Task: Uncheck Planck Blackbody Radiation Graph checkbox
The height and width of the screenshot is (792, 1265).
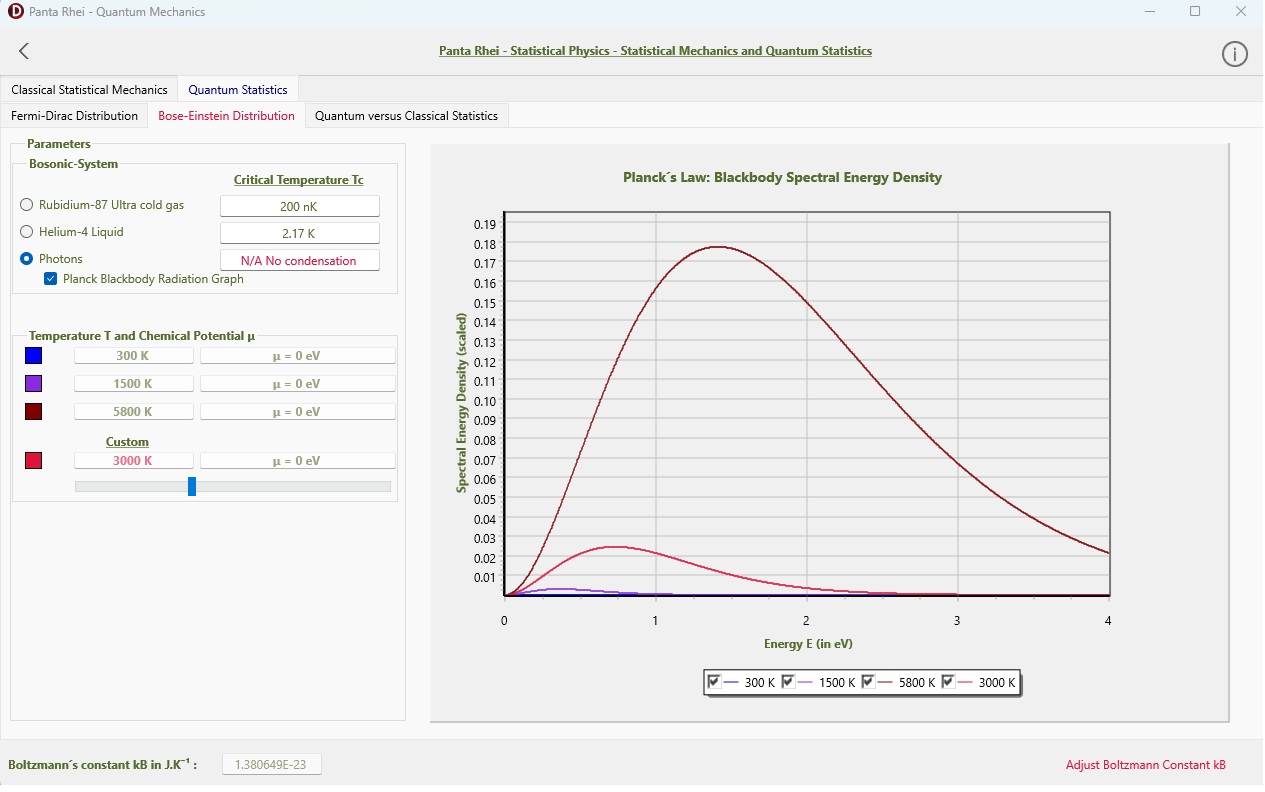Action: pyautogui.click(x=51, y=279)
